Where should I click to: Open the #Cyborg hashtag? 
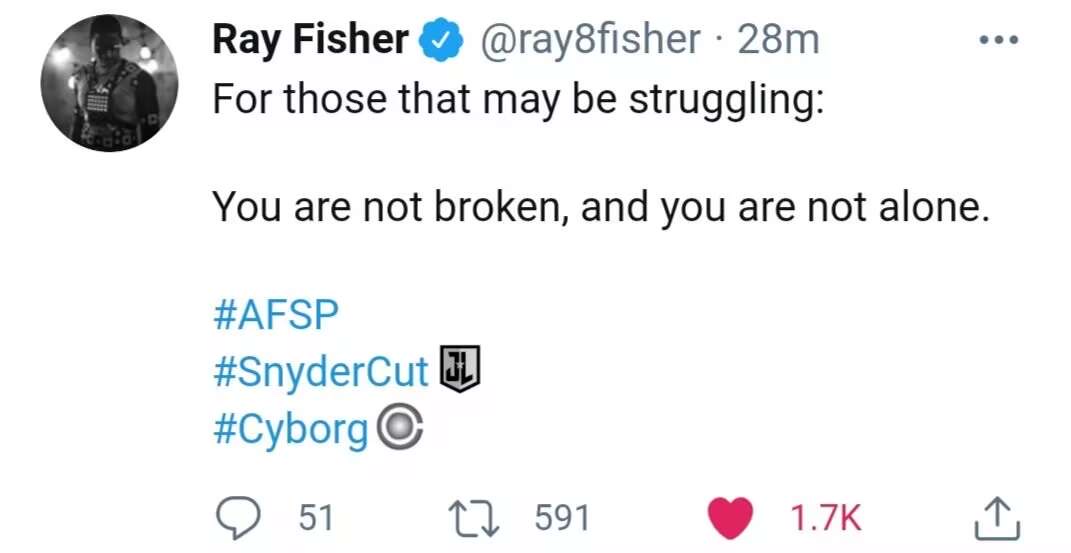point(291,430)
